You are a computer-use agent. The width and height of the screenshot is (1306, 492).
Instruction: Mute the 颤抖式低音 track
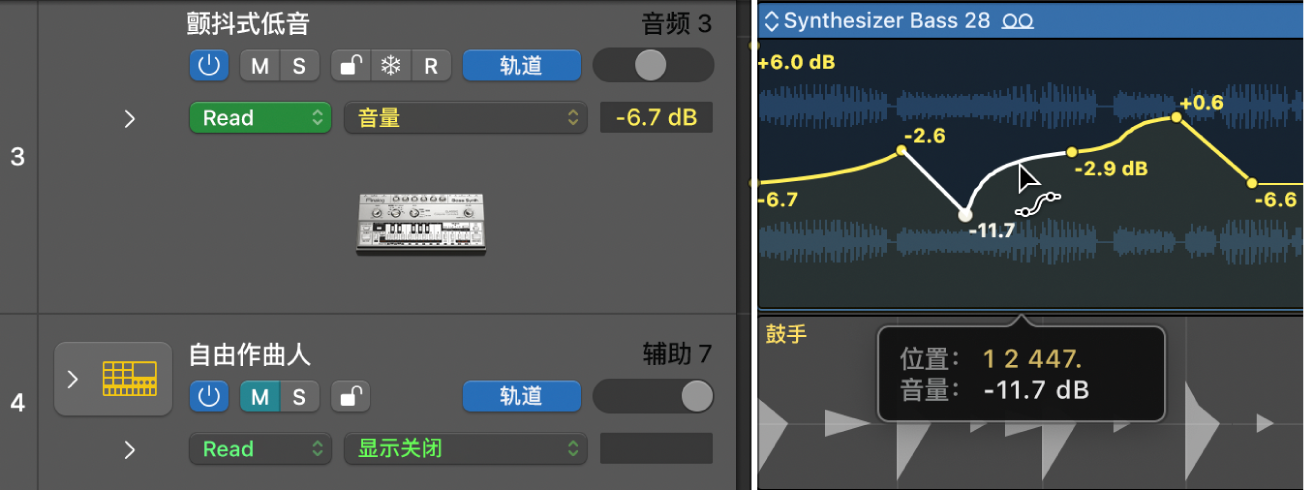tap(260, 66)
